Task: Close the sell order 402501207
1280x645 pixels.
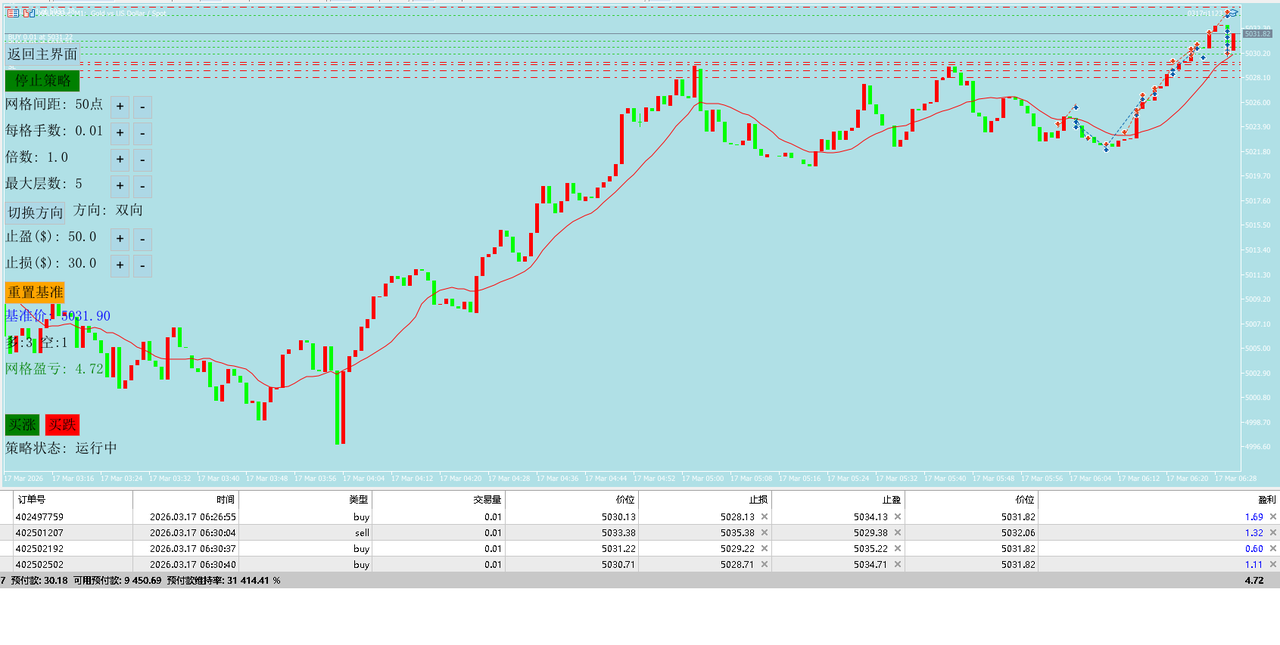Action: pyautogui.click(x=1273, y=533)
